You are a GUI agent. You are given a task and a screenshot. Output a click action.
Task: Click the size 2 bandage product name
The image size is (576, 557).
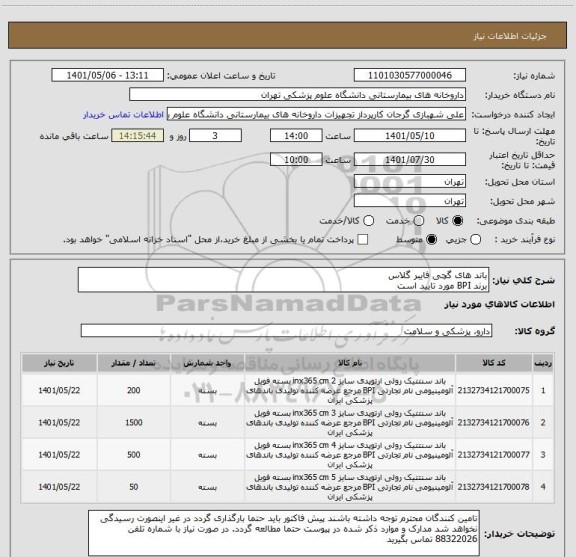pos(349,390)
